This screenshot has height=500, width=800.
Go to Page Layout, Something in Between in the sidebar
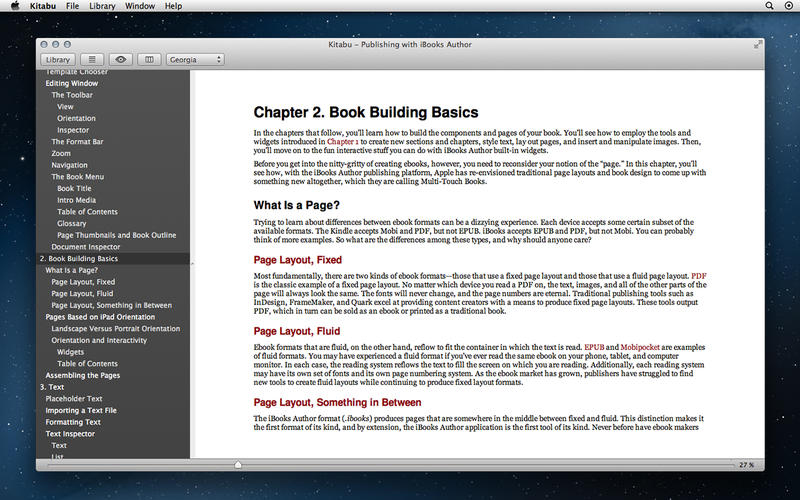[111, 306]
